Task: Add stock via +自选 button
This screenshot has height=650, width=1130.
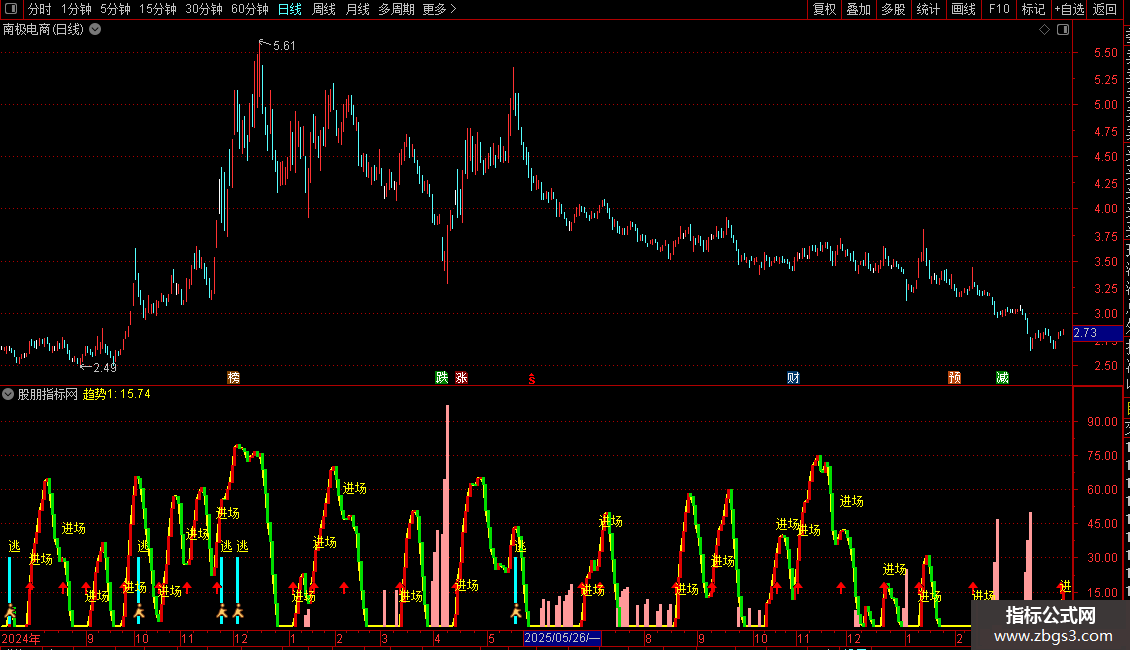Action: 1069,9
